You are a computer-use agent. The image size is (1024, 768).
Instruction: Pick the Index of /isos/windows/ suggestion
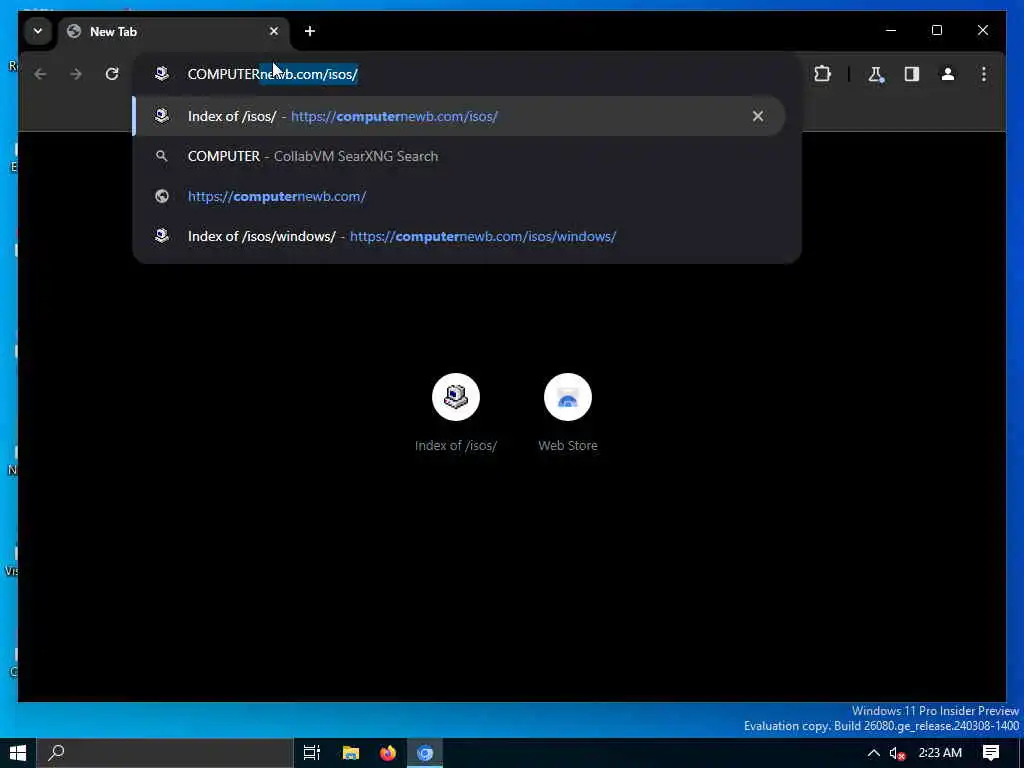point(458,236)
